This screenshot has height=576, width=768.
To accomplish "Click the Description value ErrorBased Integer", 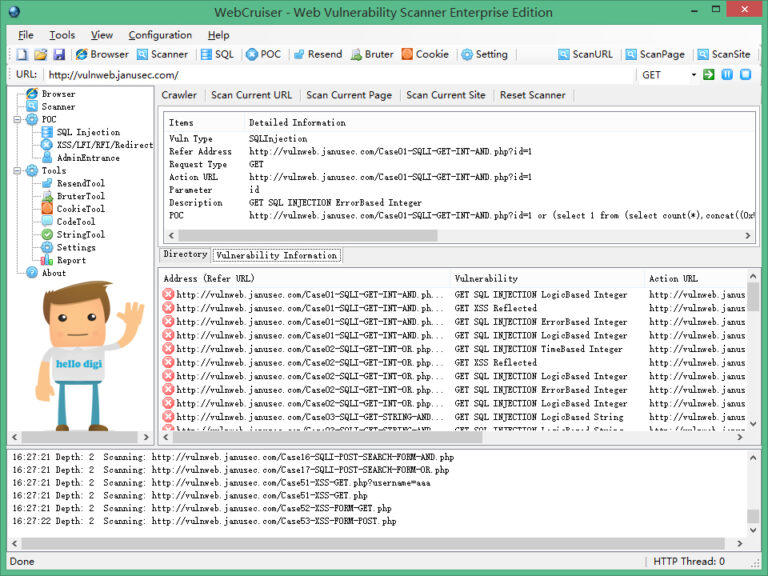I will click(335, 202).
